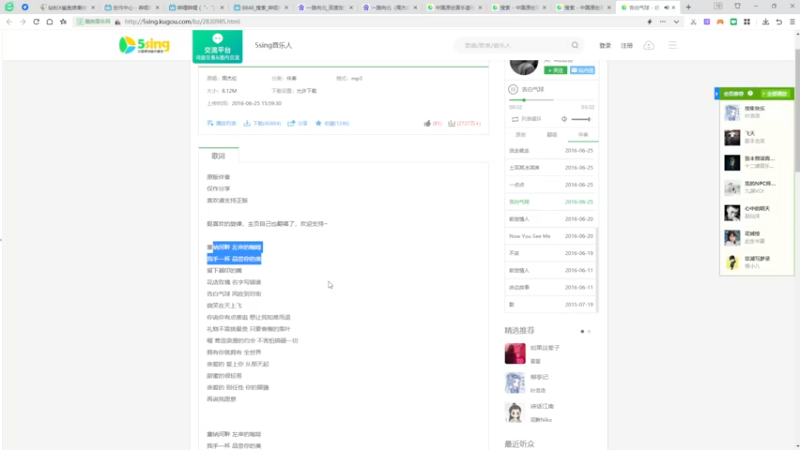Viewport: 800px width, 450px height.
Task: Switch 精选推荐 carousel to second dot
Action: [x=589, y=332]
